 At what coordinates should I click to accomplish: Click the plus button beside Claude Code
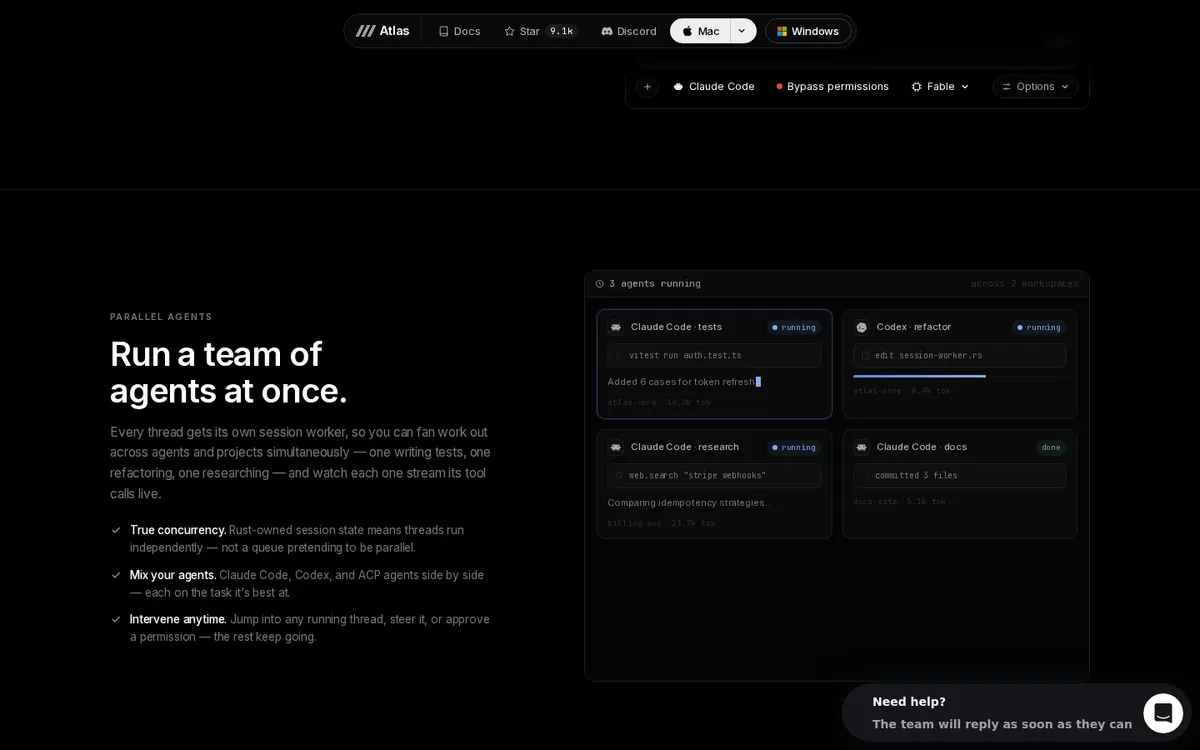click(x=647, y=86)
